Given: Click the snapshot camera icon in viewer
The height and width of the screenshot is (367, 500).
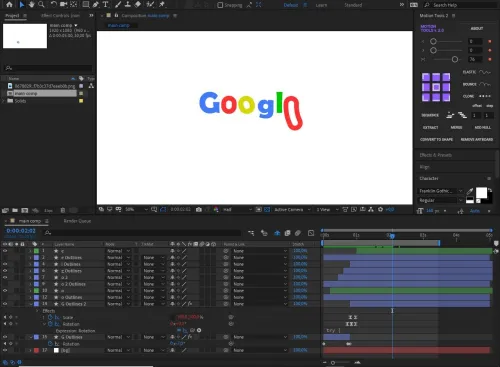Looking at the screenshot, I should [199, 209].
